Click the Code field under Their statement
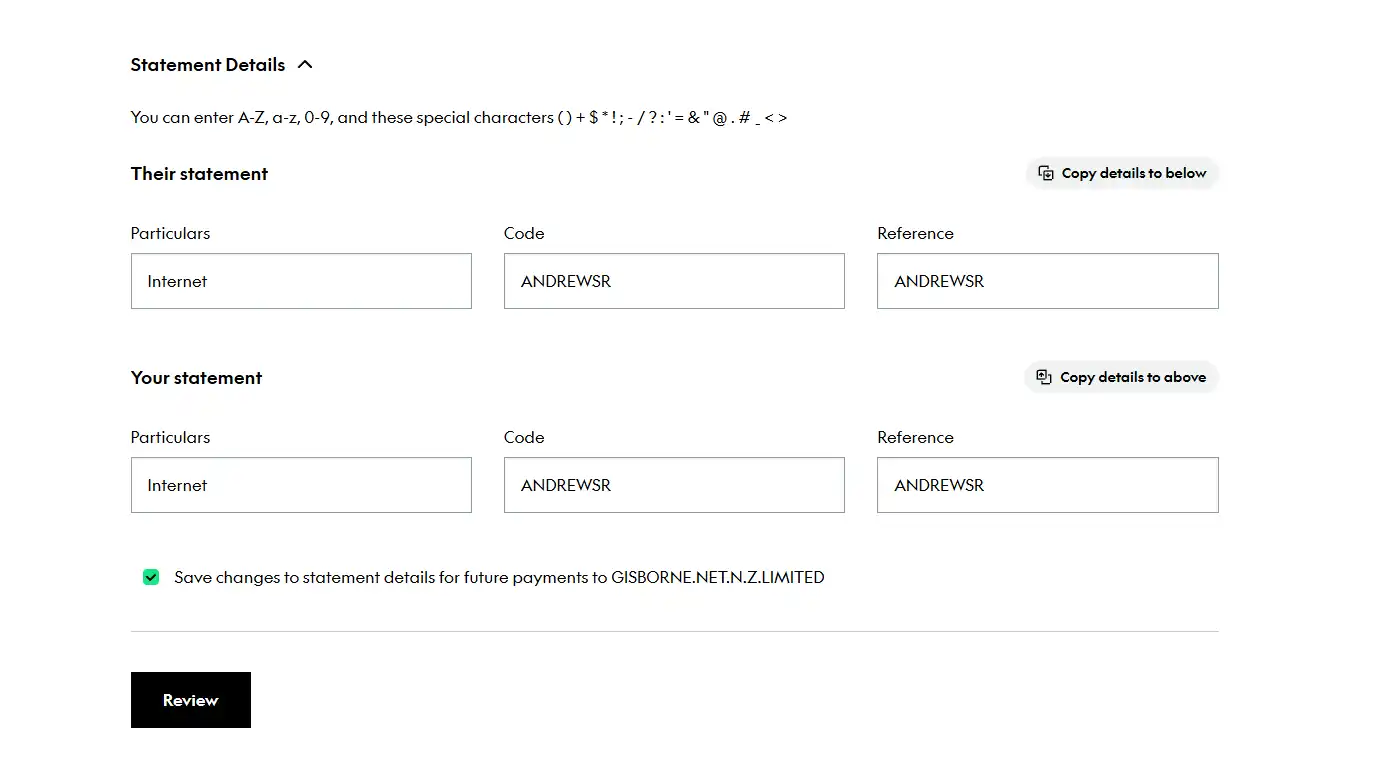Screen dimensions: 1390x782 click(674, 281)
